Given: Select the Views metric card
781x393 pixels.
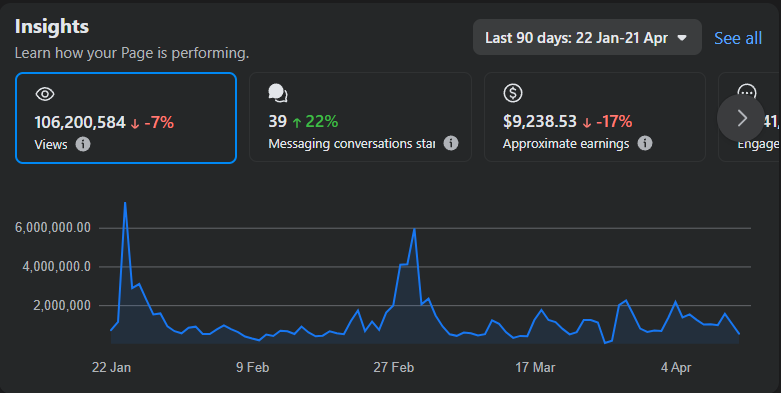Looking at the screenshot, I should [x=126, y=118].
